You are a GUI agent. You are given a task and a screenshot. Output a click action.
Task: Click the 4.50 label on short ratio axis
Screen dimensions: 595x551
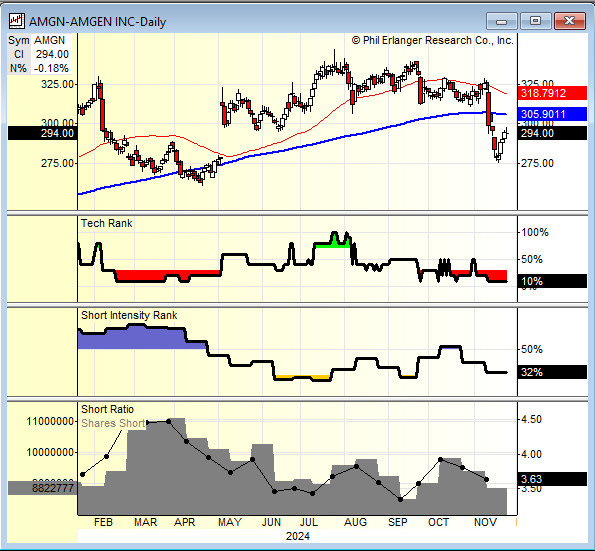point(531,419)
